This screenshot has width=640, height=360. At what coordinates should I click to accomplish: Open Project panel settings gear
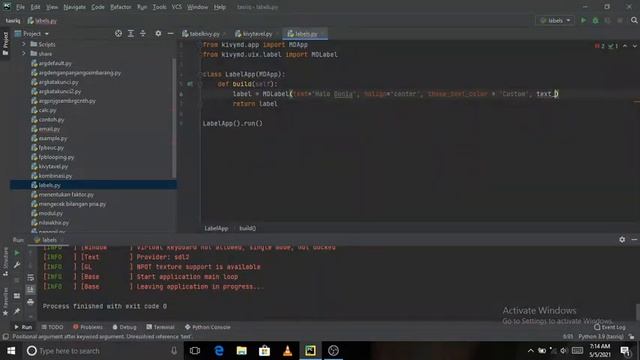coord(158,33)
